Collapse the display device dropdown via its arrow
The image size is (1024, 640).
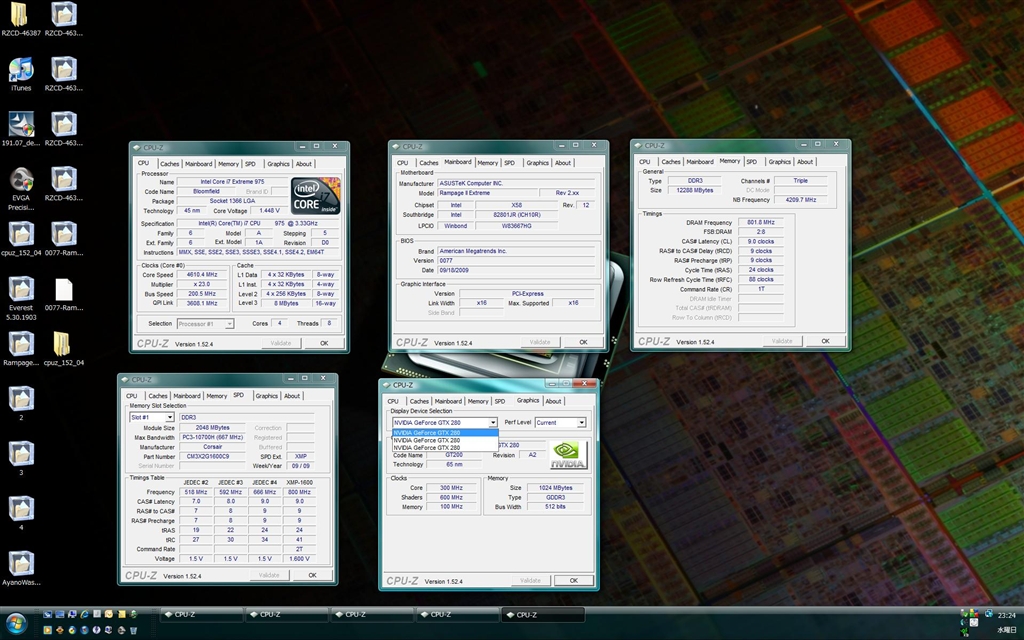[492, 423]
